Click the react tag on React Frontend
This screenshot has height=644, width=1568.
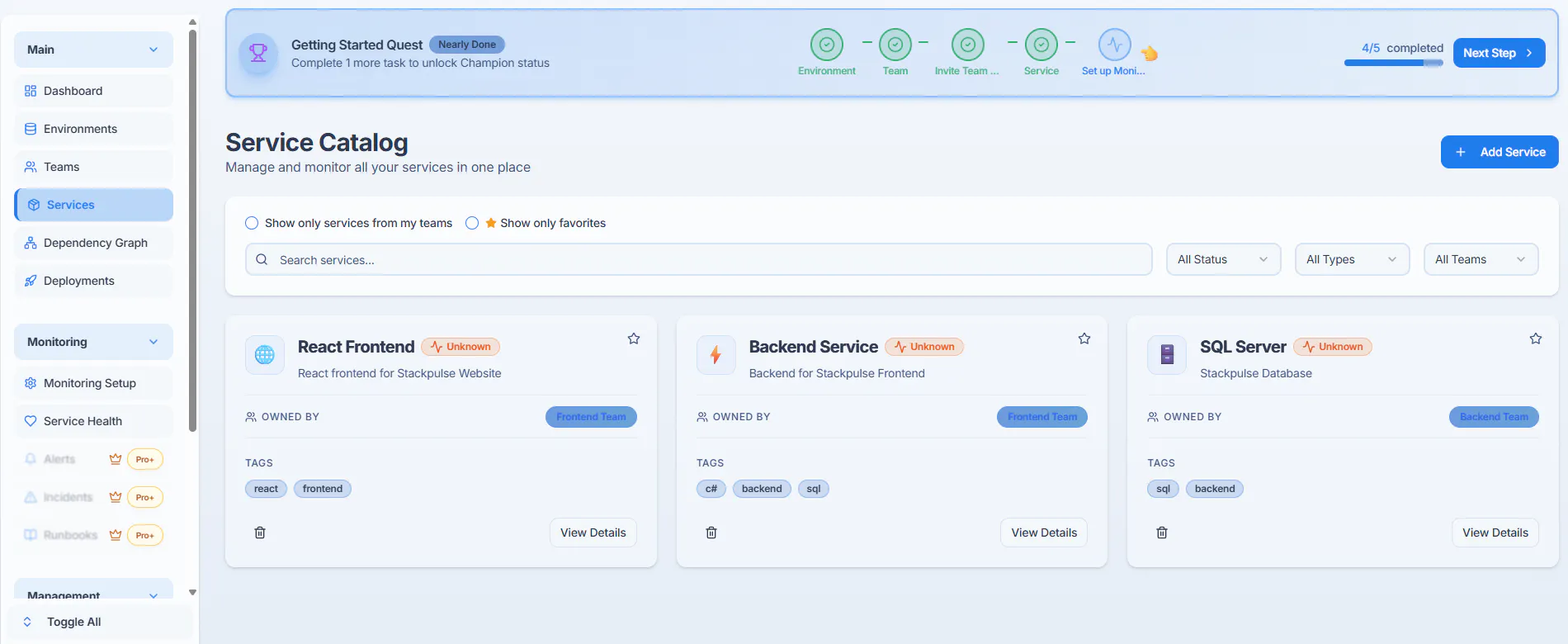click(266, 489)
